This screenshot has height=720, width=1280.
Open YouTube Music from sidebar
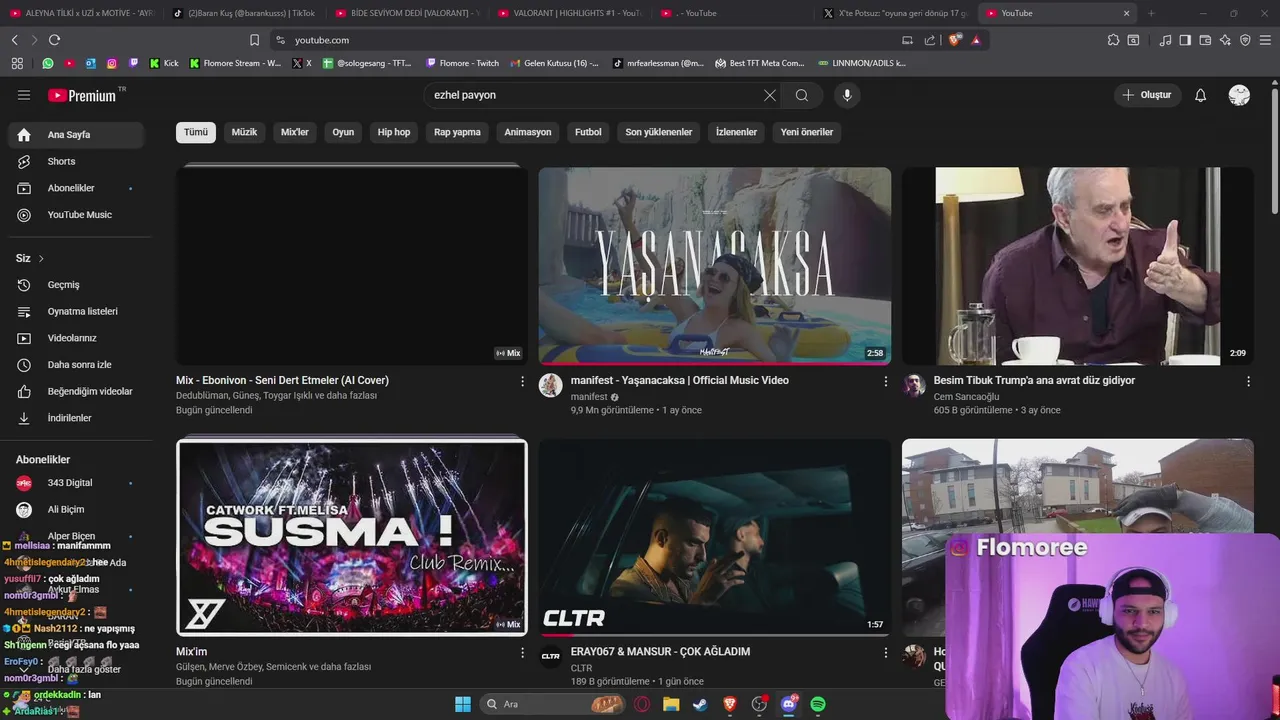click(x=76, y=215)
